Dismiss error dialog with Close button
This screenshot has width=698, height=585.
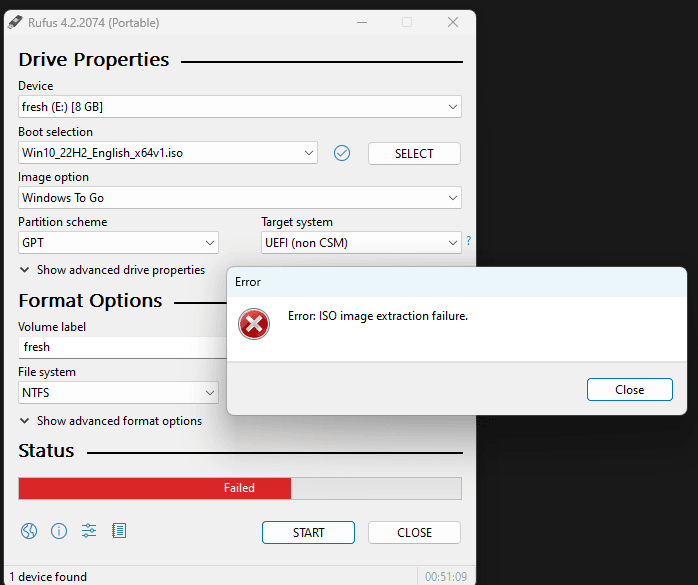tap(630, 390)
